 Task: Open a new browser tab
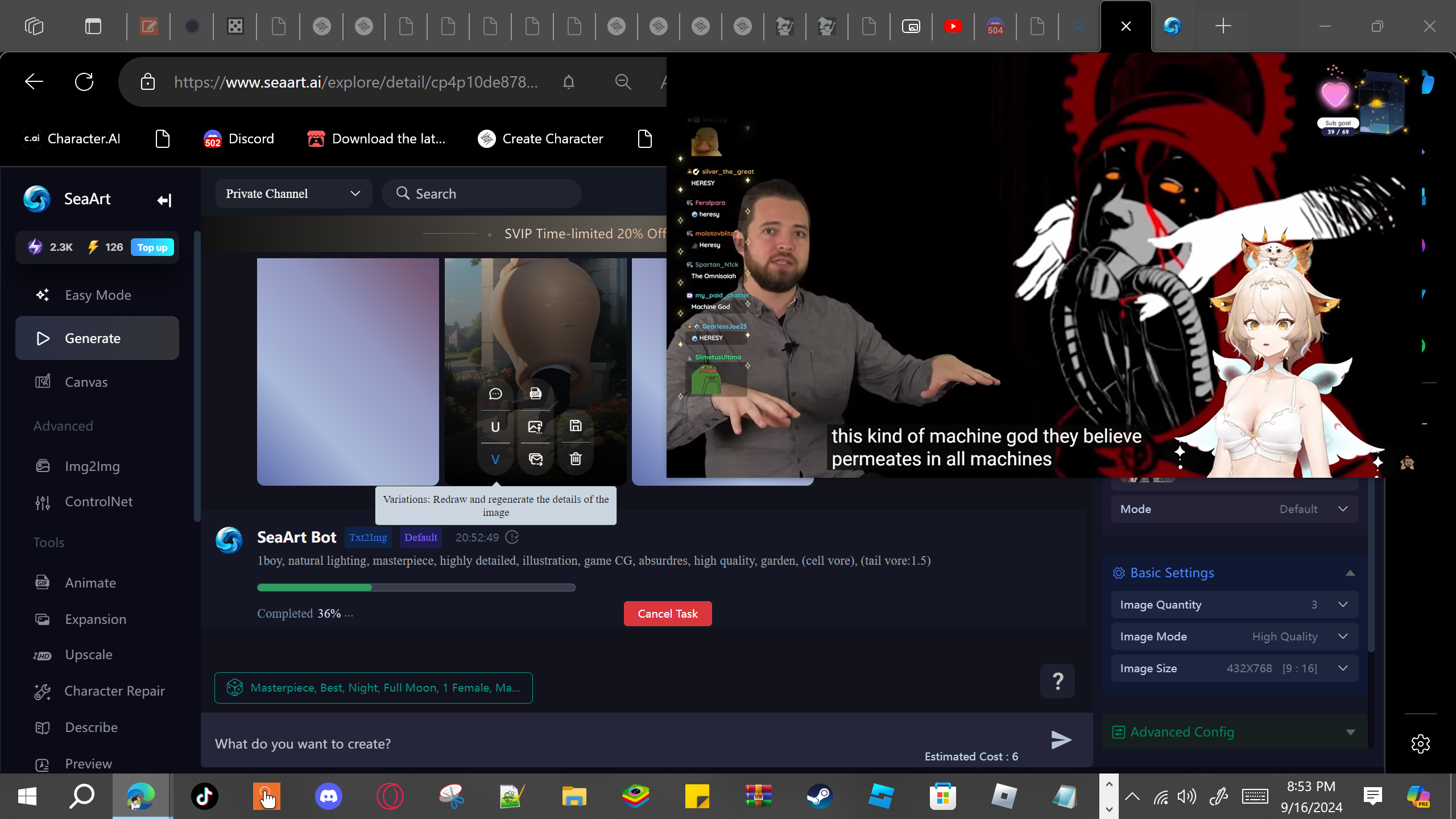(1223, 26)
